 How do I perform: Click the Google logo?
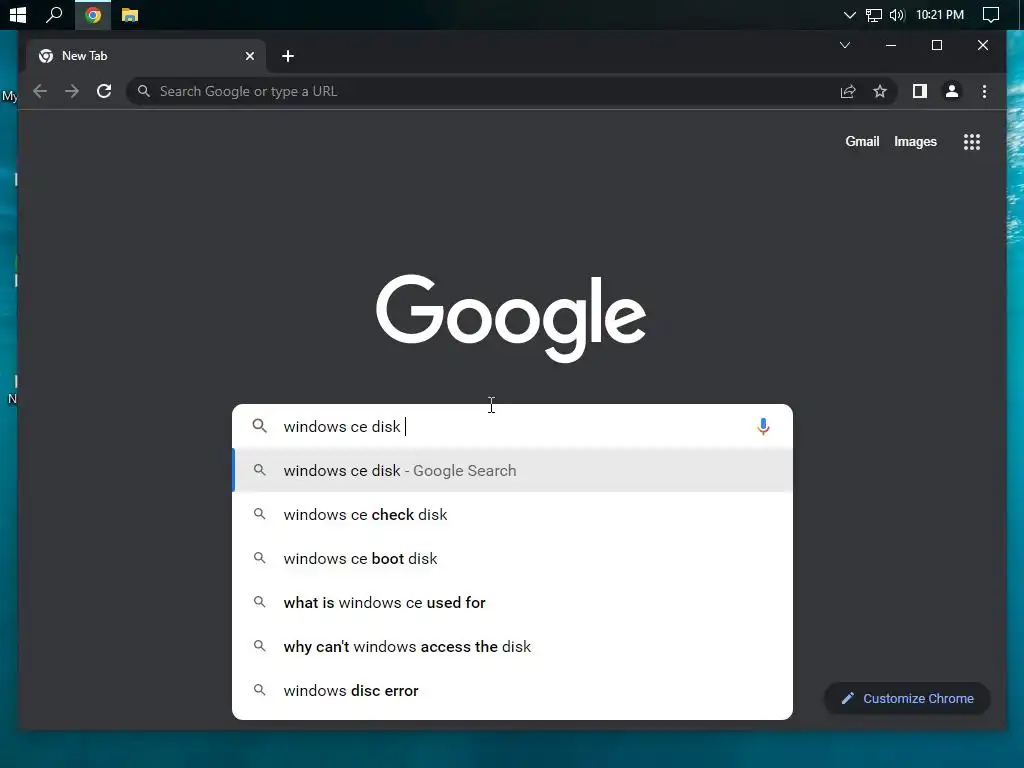pos(511,318)
